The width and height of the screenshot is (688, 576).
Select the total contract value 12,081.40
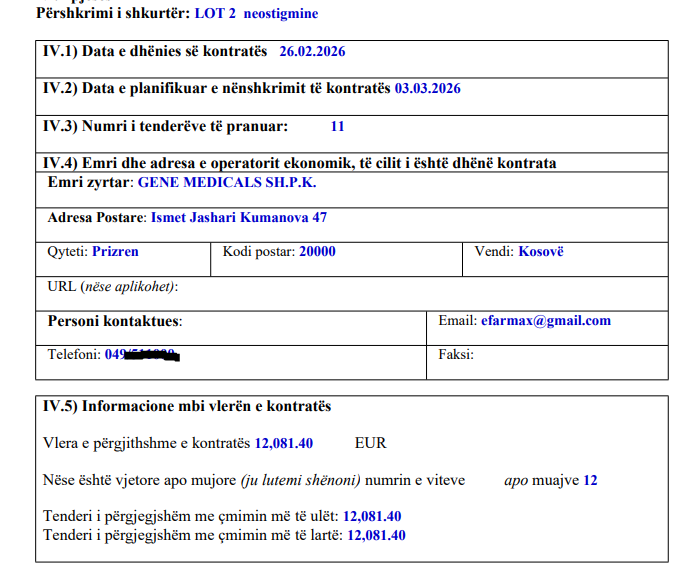[x=284, y=443]
